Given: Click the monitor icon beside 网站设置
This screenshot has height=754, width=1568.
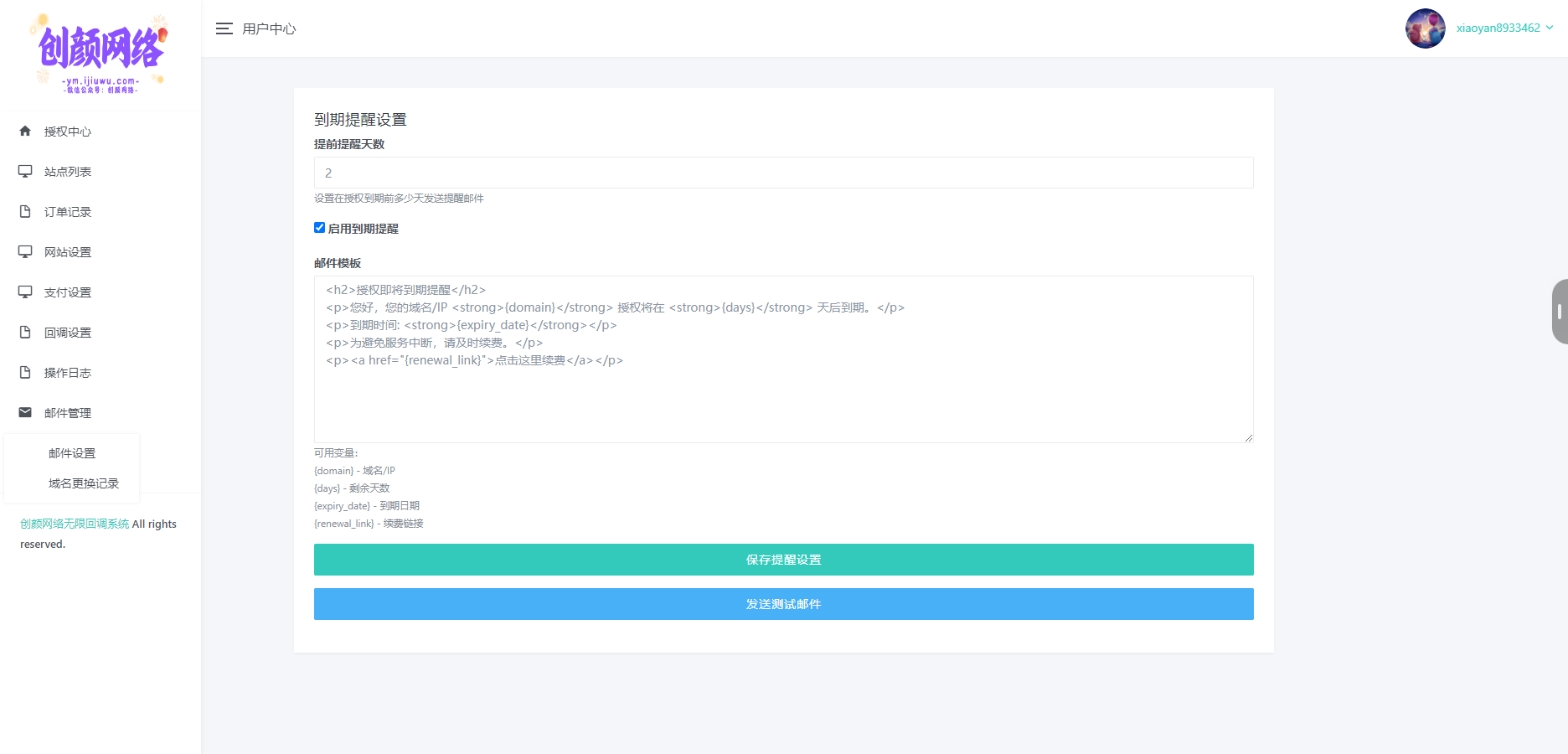Looking at the screenshot, I should [x=25, y=251].
